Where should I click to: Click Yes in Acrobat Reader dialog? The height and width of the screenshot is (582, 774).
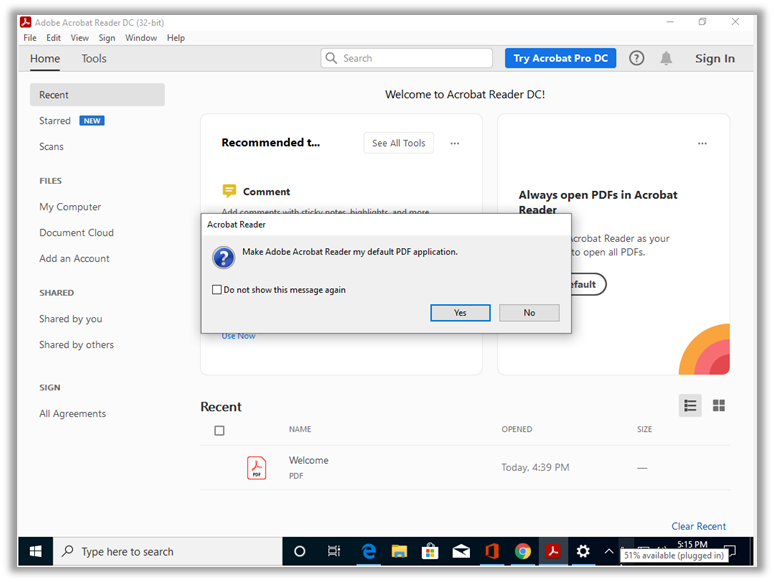point(460,313)
